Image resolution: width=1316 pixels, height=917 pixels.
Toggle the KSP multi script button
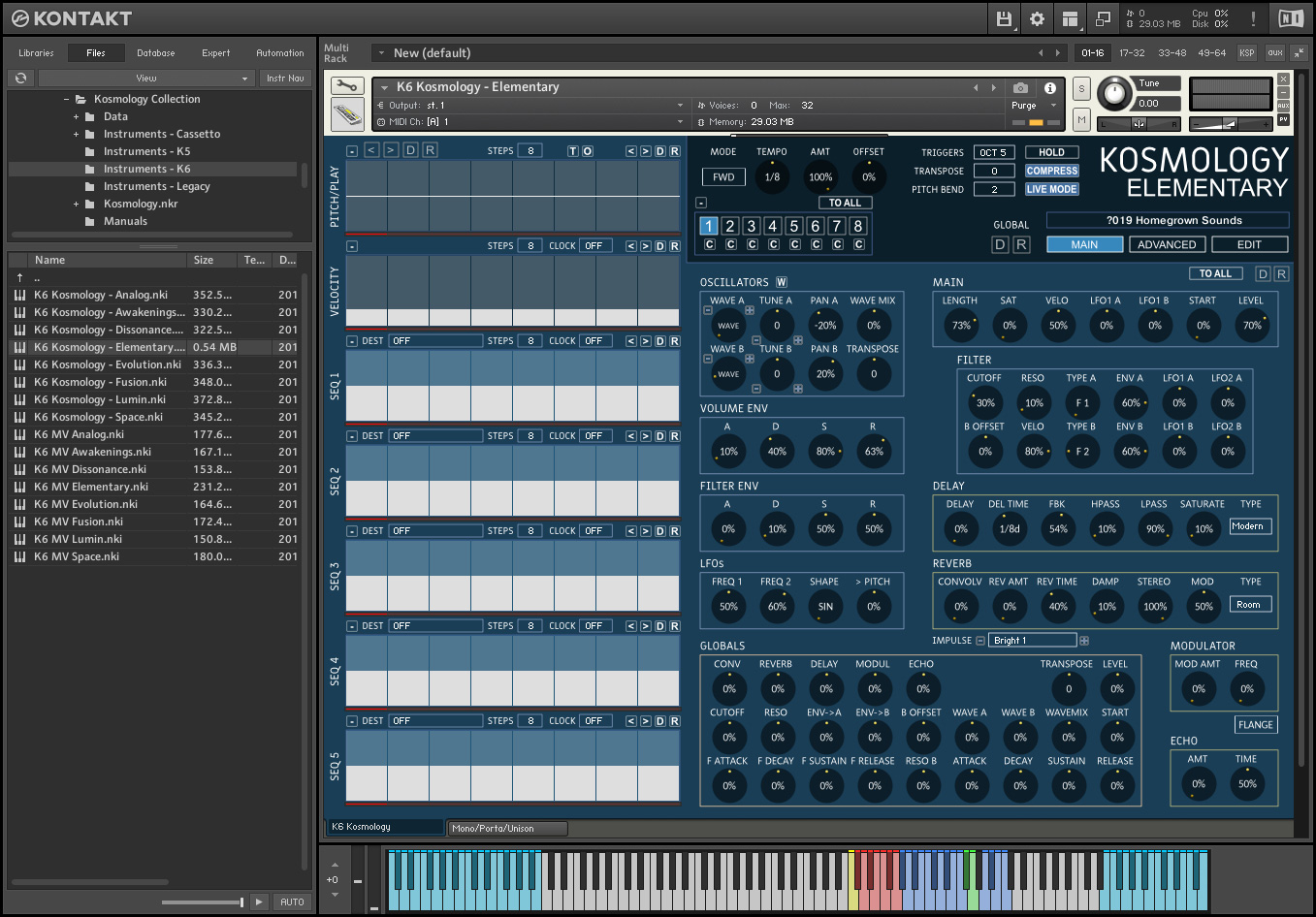(x=1247, y=52)
